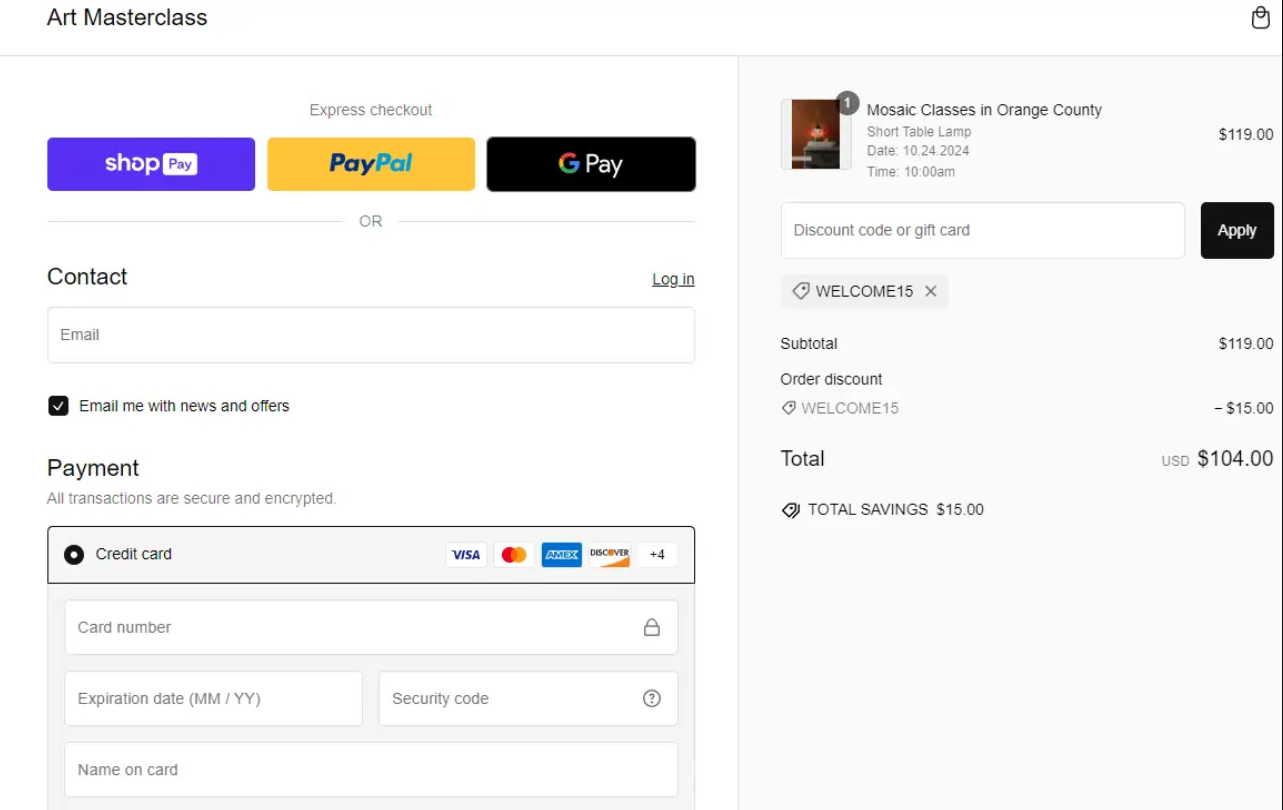Click the Short Table Lamp variant text
1283x810 pixels.
tap(919, 132)
